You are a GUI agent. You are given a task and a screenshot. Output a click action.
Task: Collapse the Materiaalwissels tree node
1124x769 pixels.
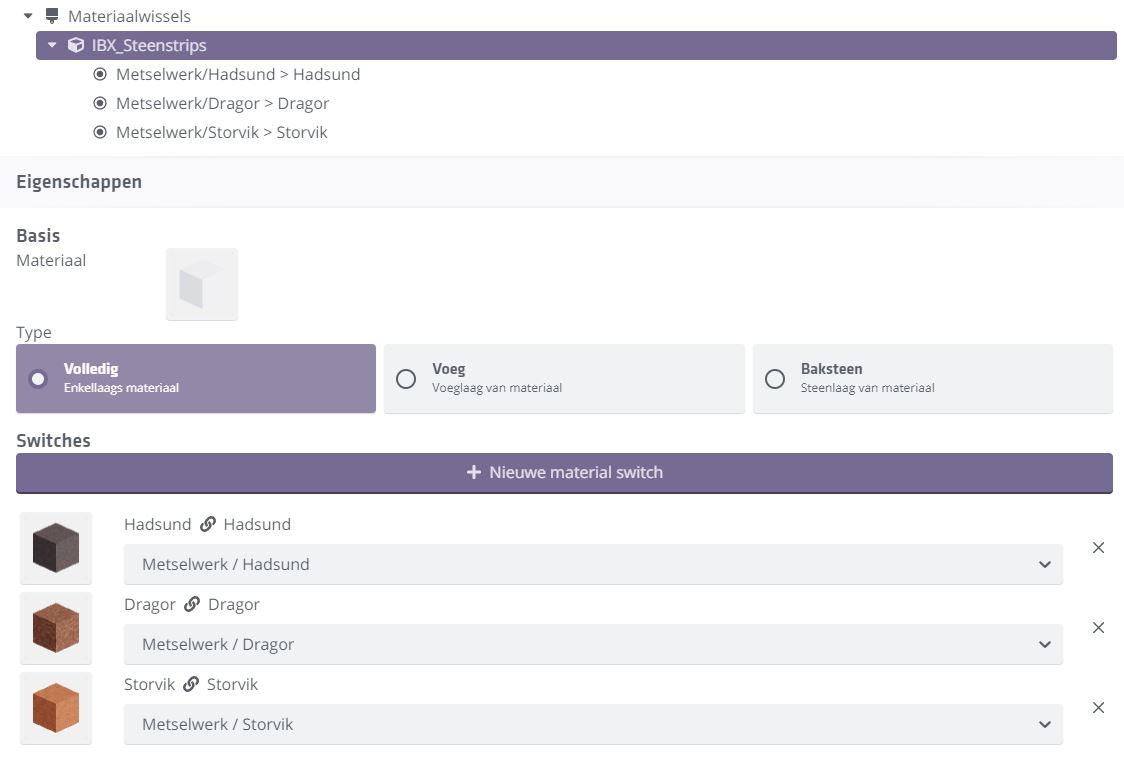tap(28, 16)
